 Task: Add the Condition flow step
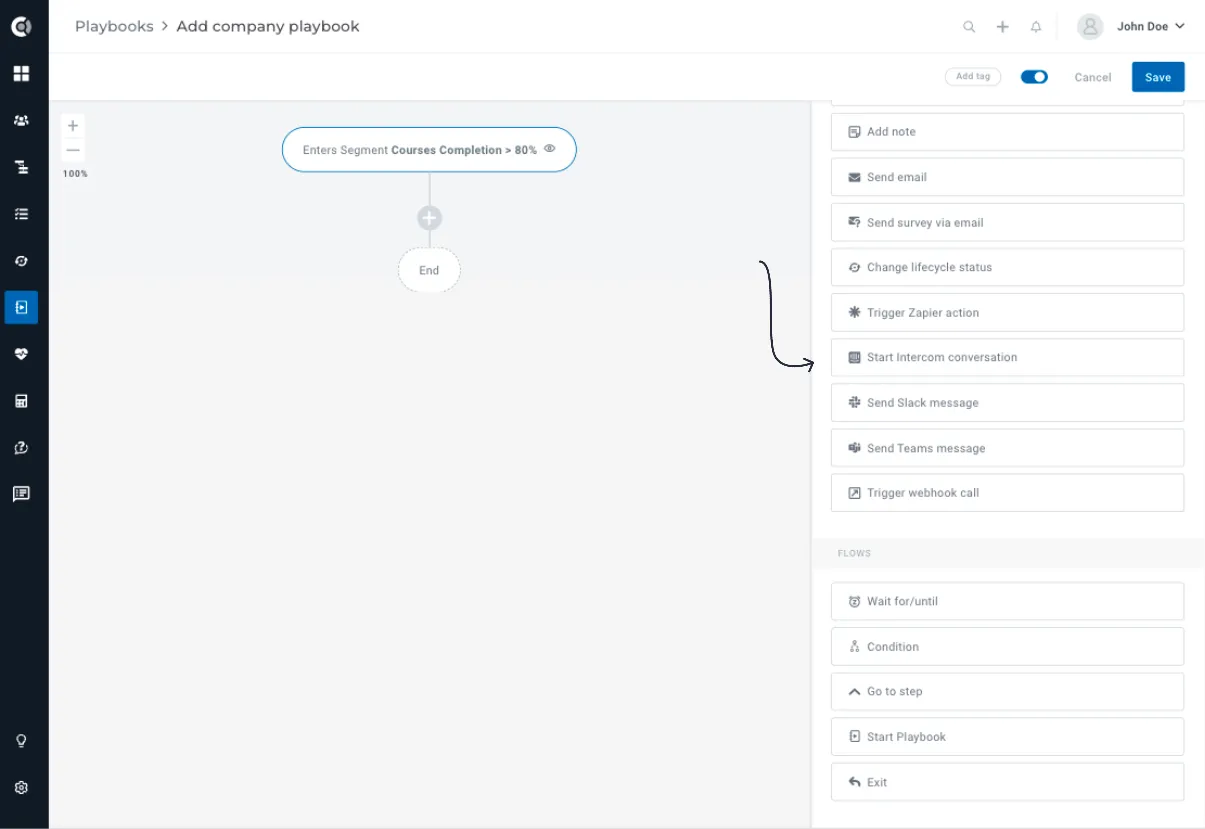(x=1007, y=646)
